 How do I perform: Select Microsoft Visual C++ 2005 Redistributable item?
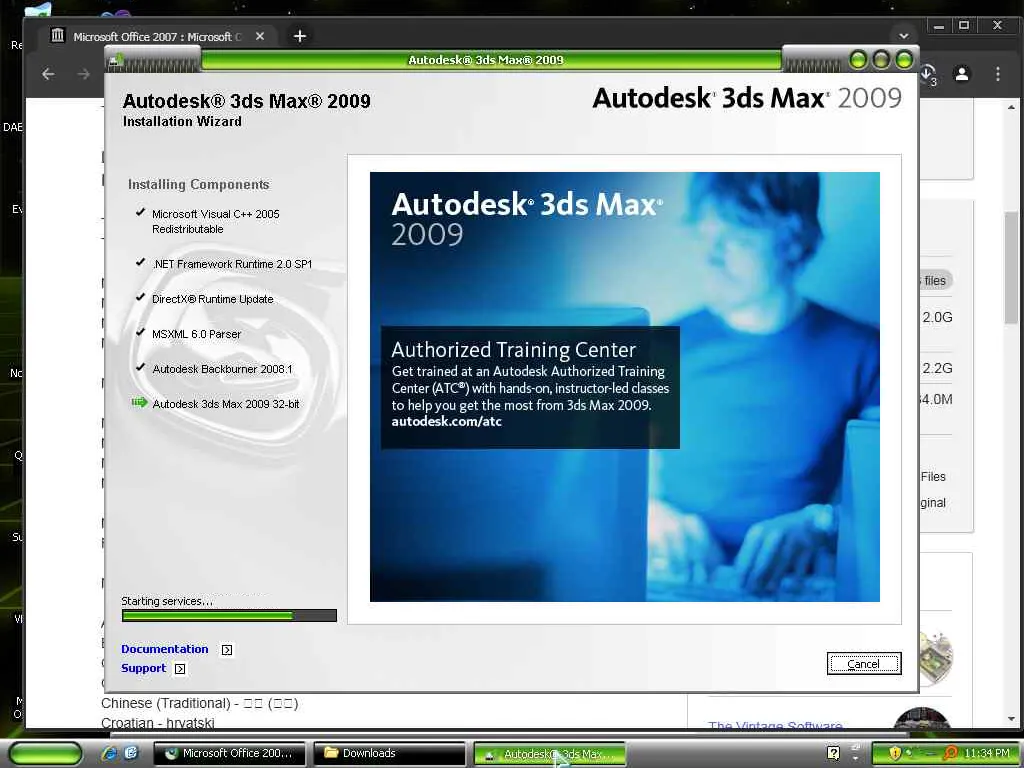tap(216, 221)
